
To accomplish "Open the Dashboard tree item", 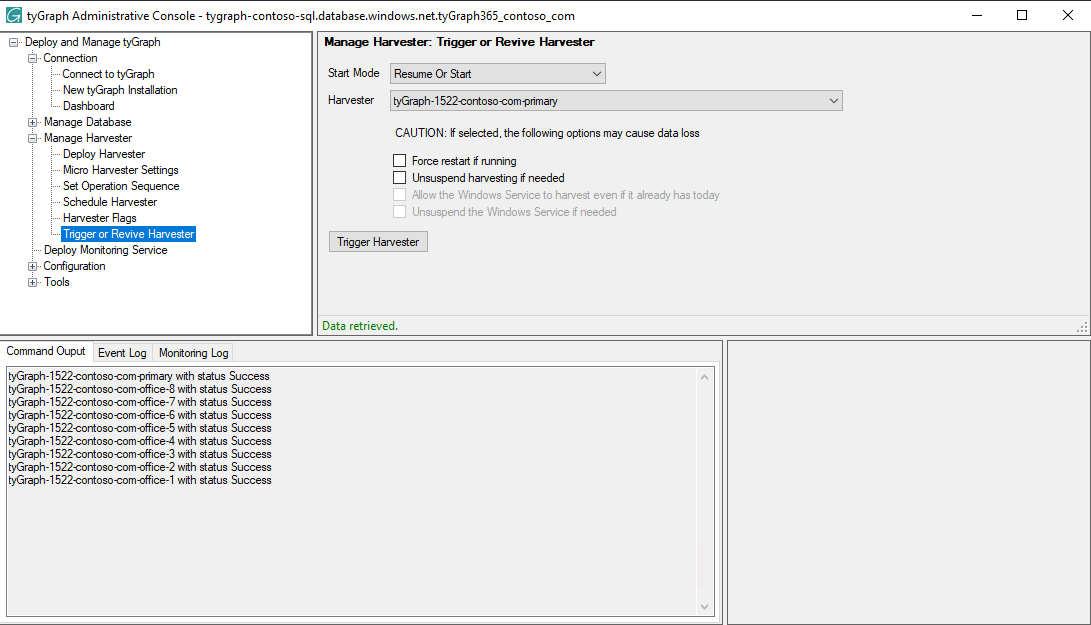I will (x=88, y=106).
